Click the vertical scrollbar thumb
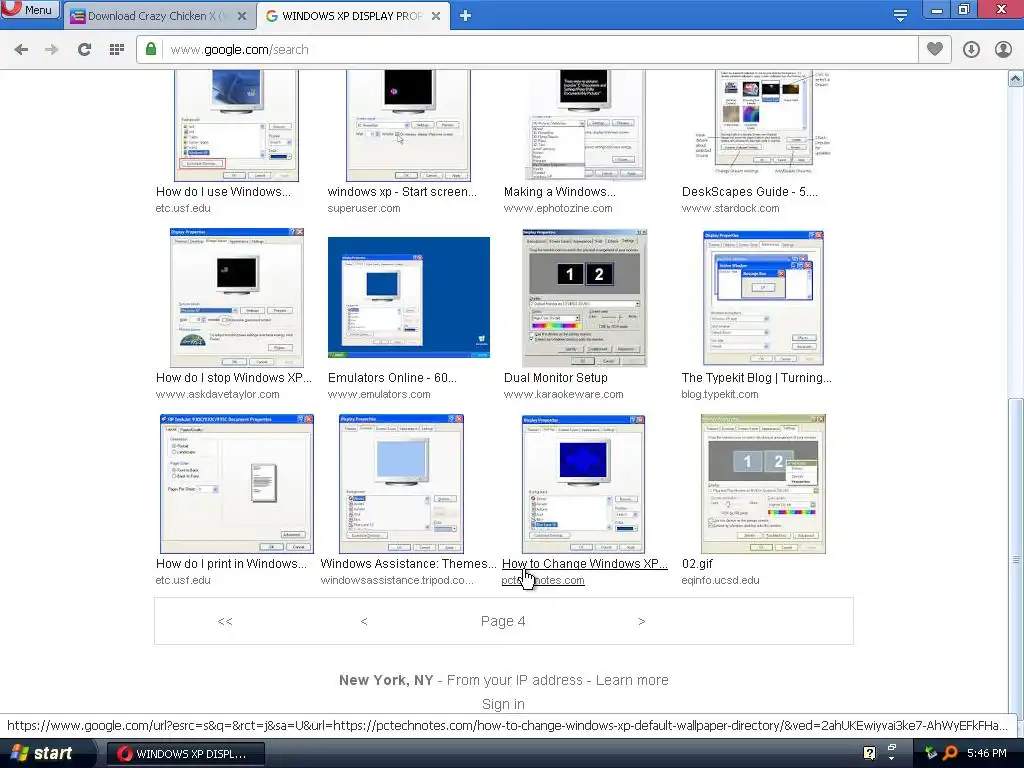The image size is (1024, 768). (1016, 558)
